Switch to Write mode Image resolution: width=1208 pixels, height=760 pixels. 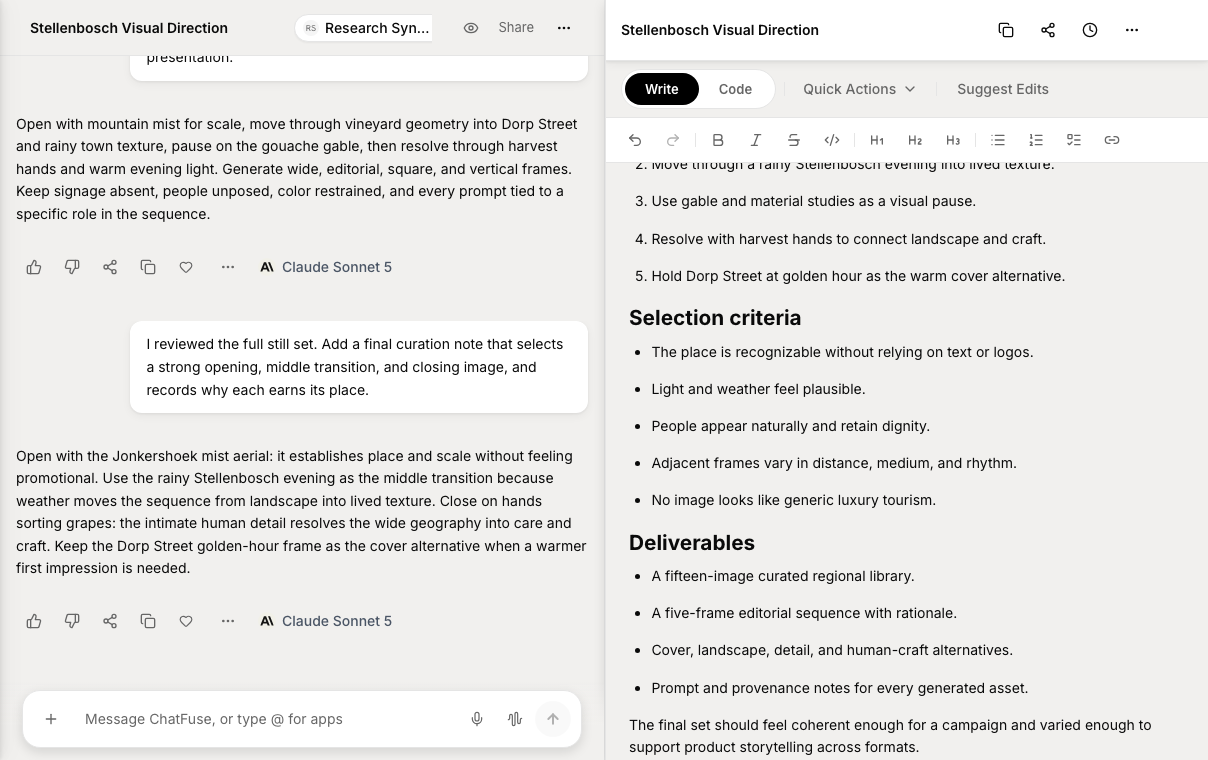click(661, 89)
